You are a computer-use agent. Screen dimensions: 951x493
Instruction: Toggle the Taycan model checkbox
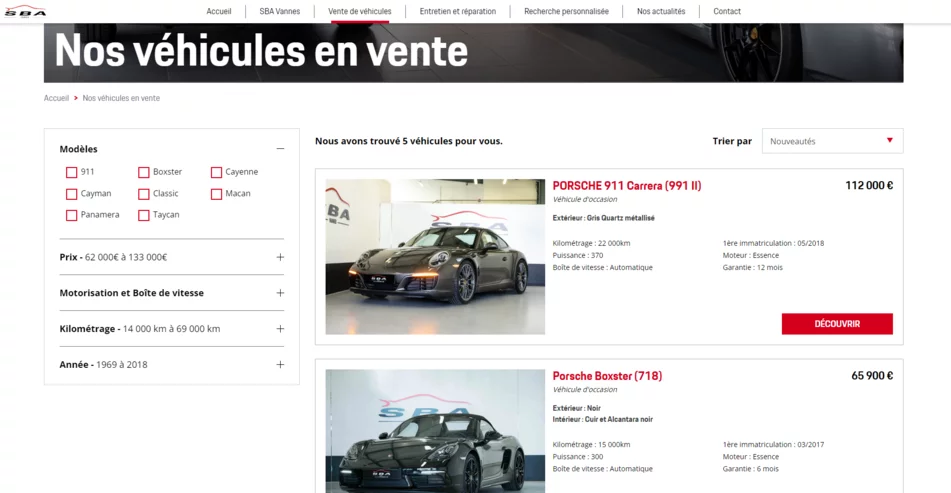(x=144, y=215)
